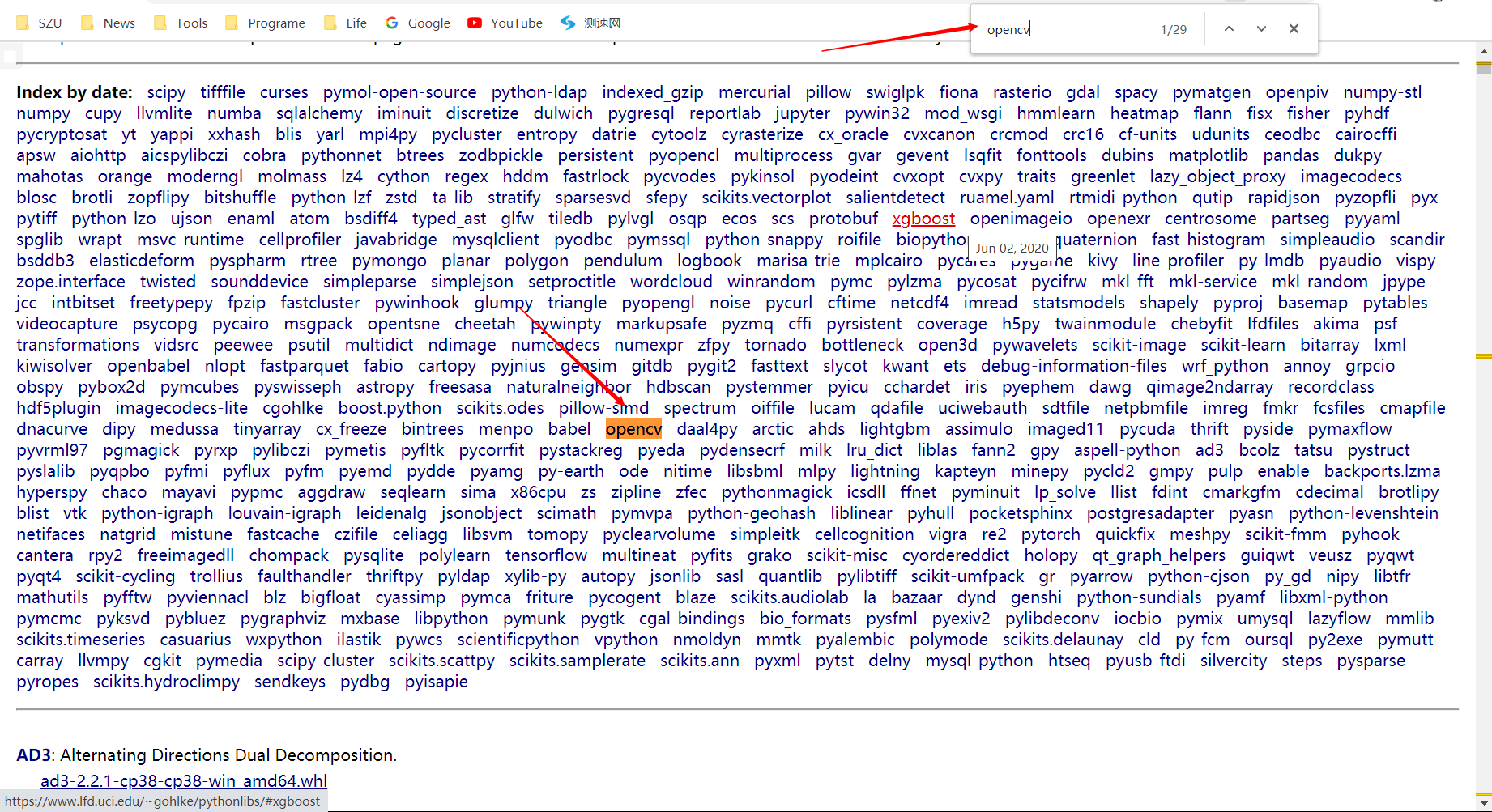Open the pyisapie index link
This screenshot has width=1492, height=812.
point(437,682)
